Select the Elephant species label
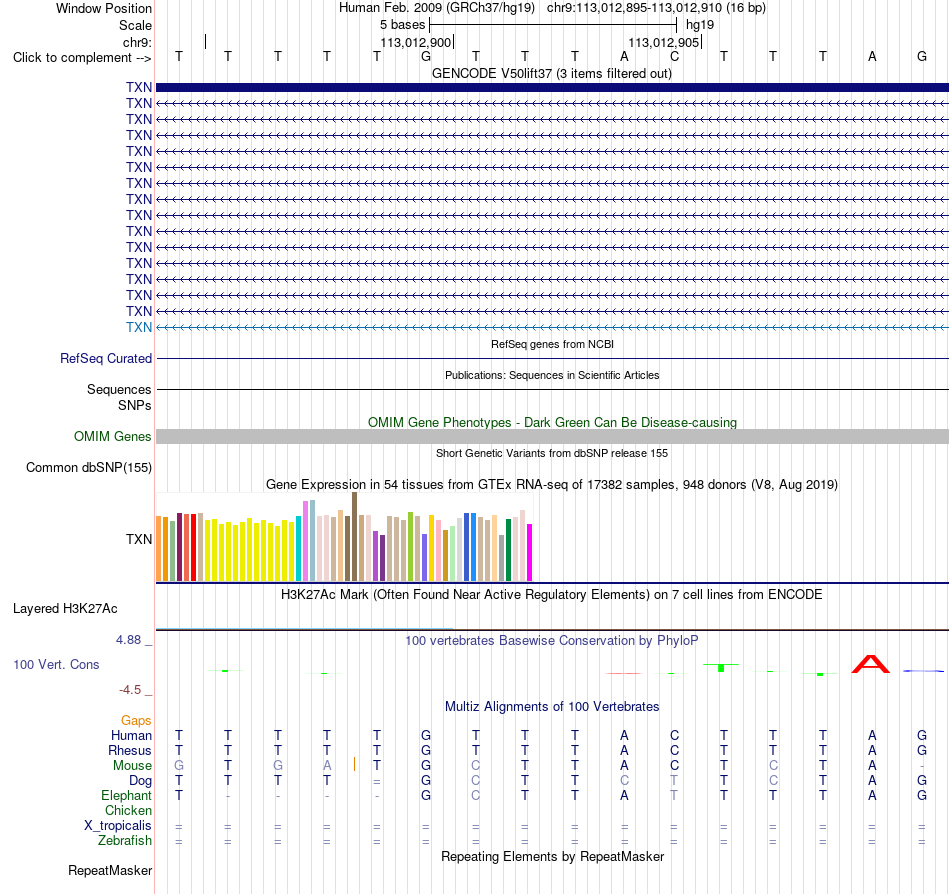 pos(126,795)
